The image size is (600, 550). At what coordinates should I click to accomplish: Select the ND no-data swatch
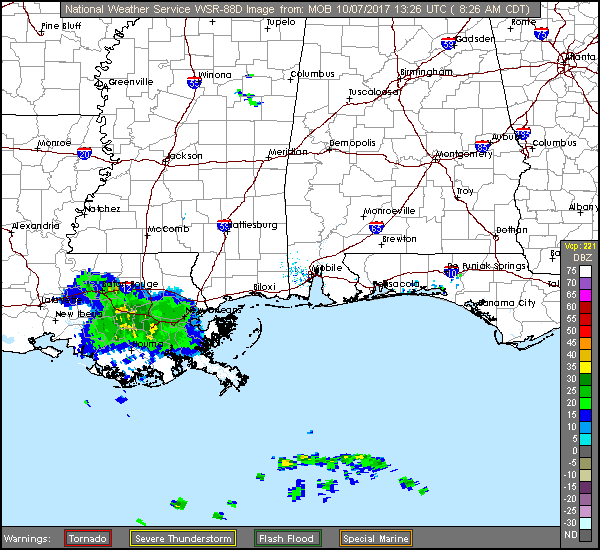tap(585, 535)
